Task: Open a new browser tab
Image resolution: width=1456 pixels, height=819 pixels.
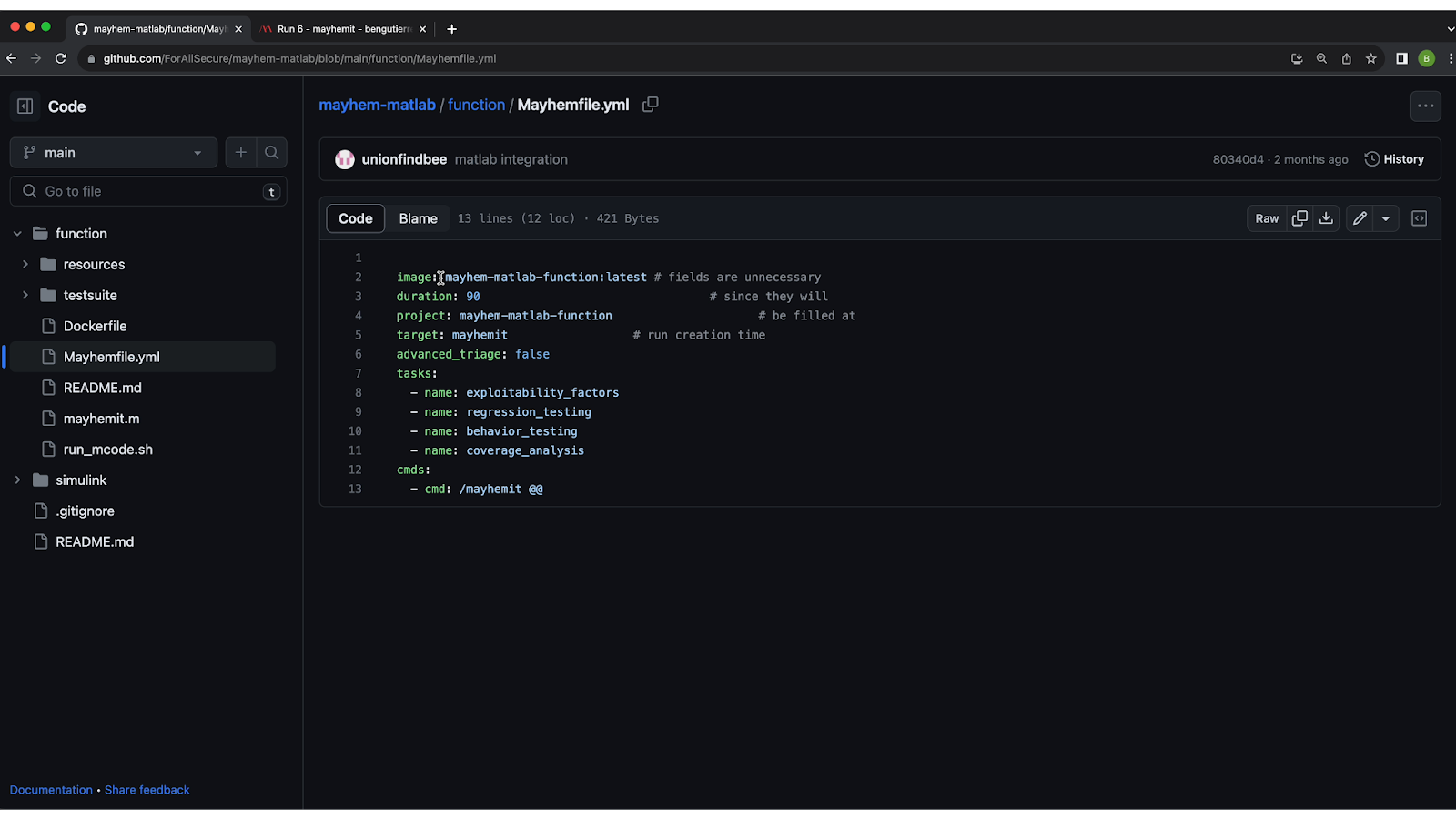Action: point(451,29)
